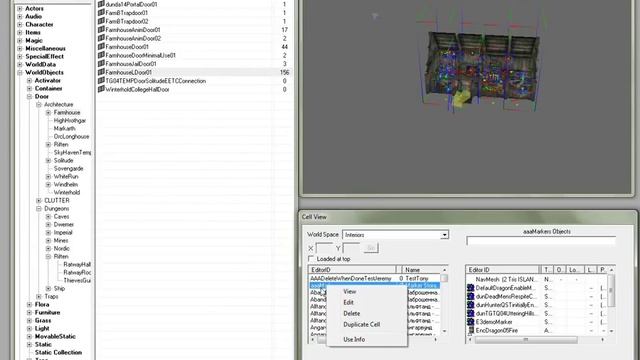Choose Duplicate Cell from the context menu
640x360 pixels.
pos(361,324)
